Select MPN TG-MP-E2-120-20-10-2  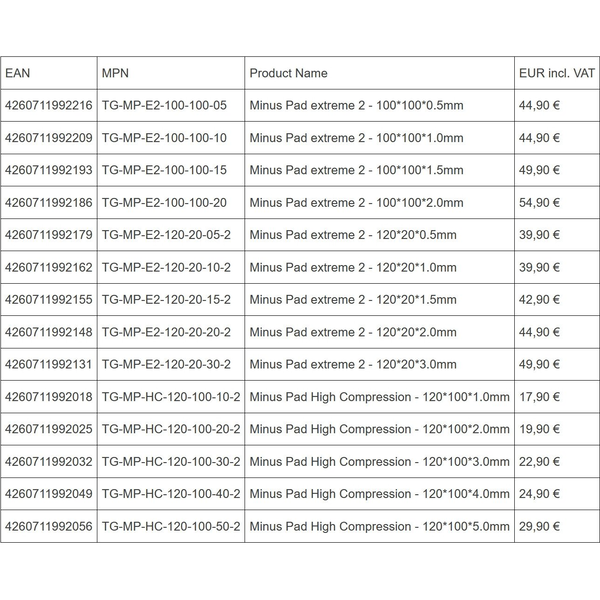tap(166, 267)
